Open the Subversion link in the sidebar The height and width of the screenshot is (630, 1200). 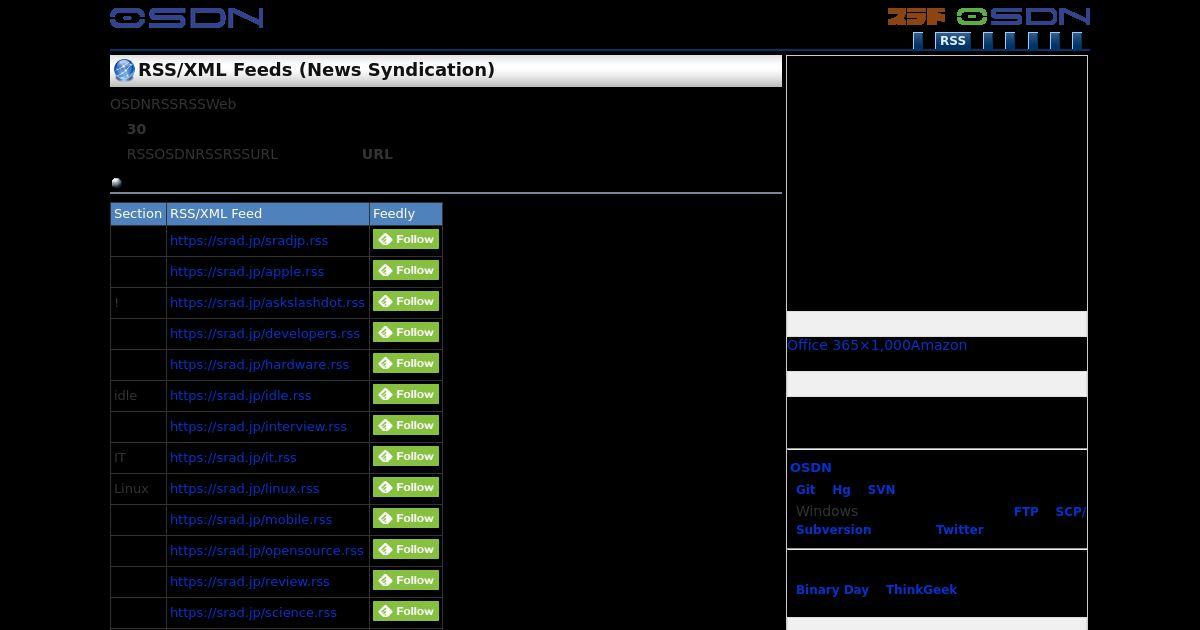[x=833, y=529]
